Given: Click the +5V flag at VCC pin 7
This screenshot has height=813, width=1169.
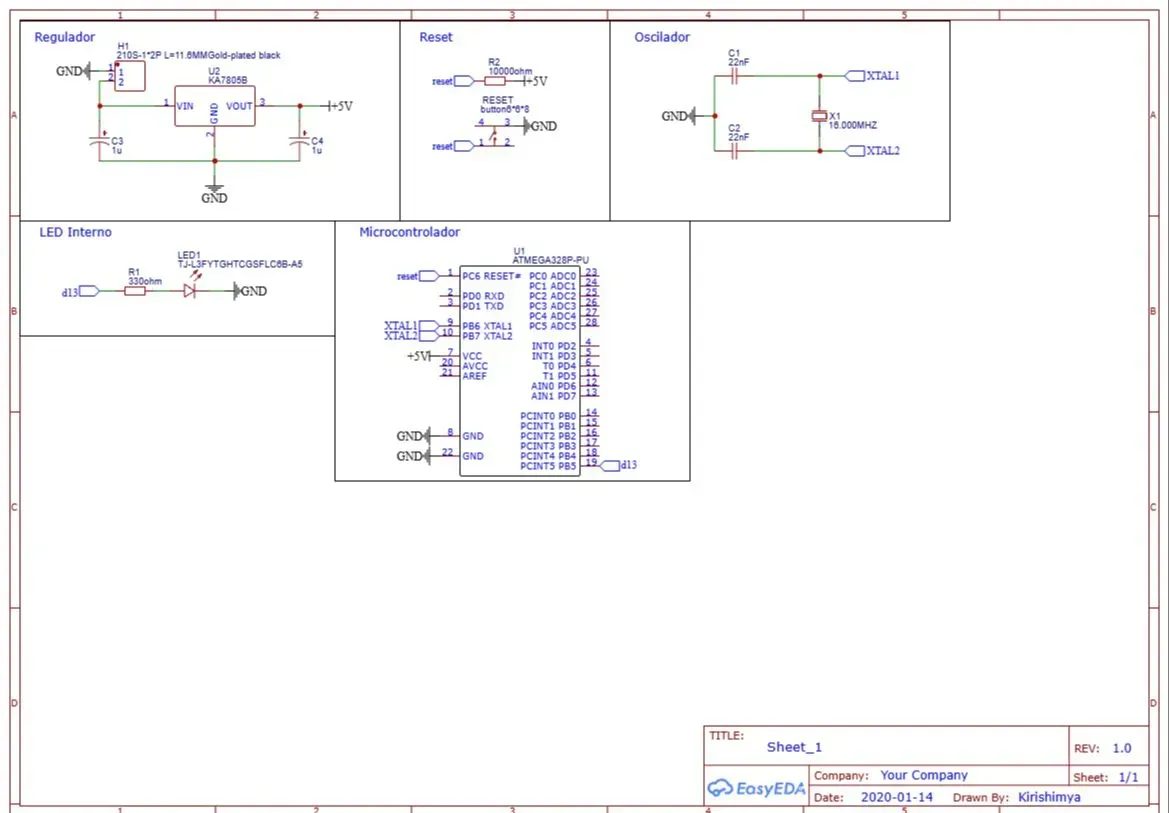Looking at the screenshot, I should point(418,357).
